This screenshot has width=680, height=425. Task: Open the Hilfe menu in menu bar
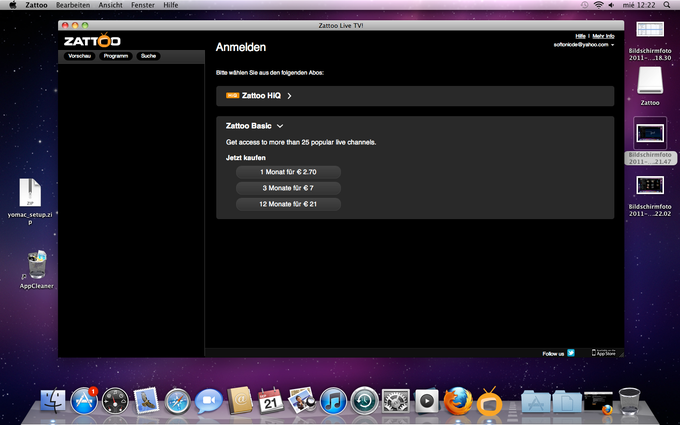click(170, 5)
